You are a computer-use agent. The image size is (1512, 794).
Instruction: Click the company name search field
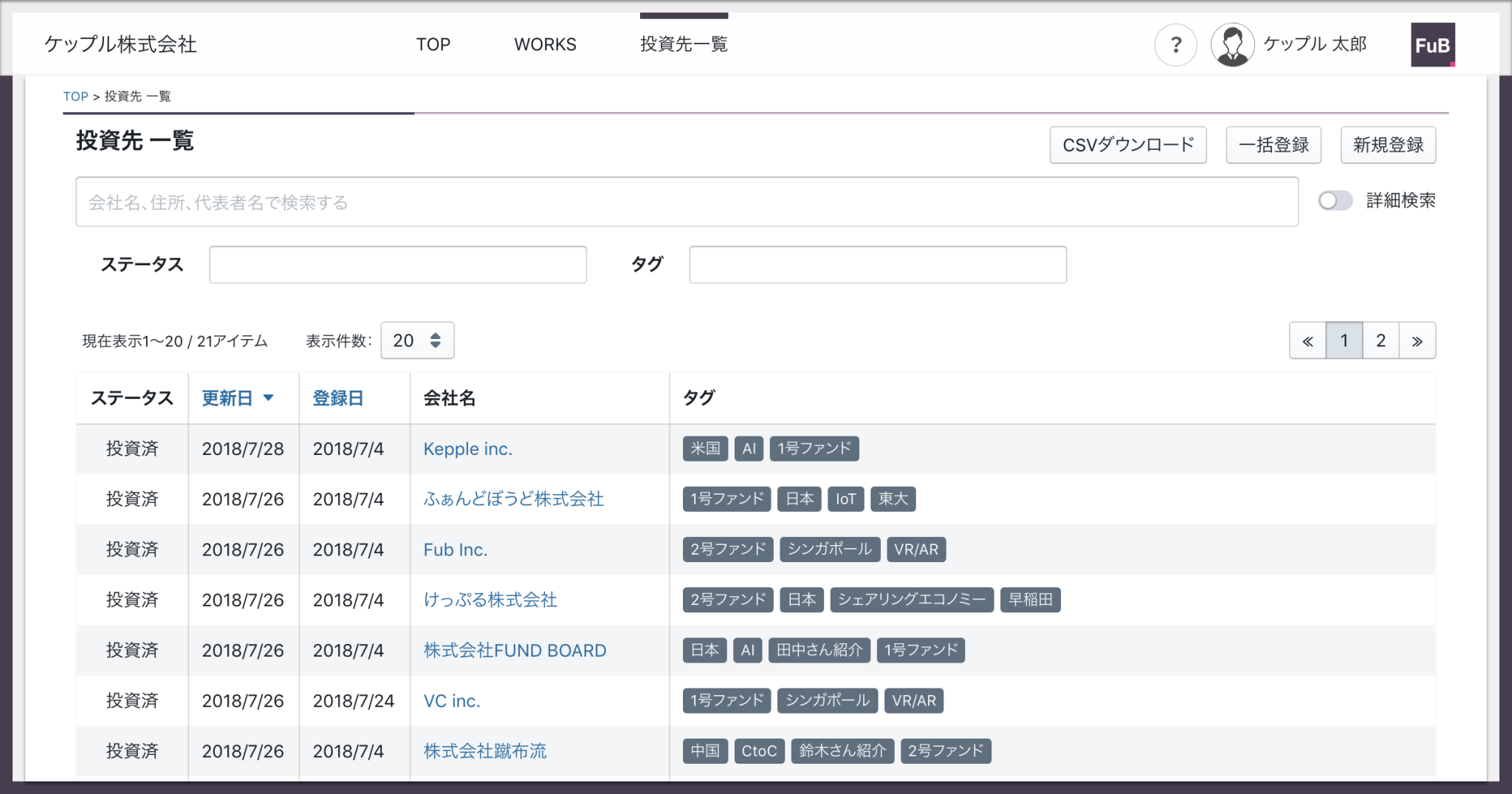(x=687, y=202)
